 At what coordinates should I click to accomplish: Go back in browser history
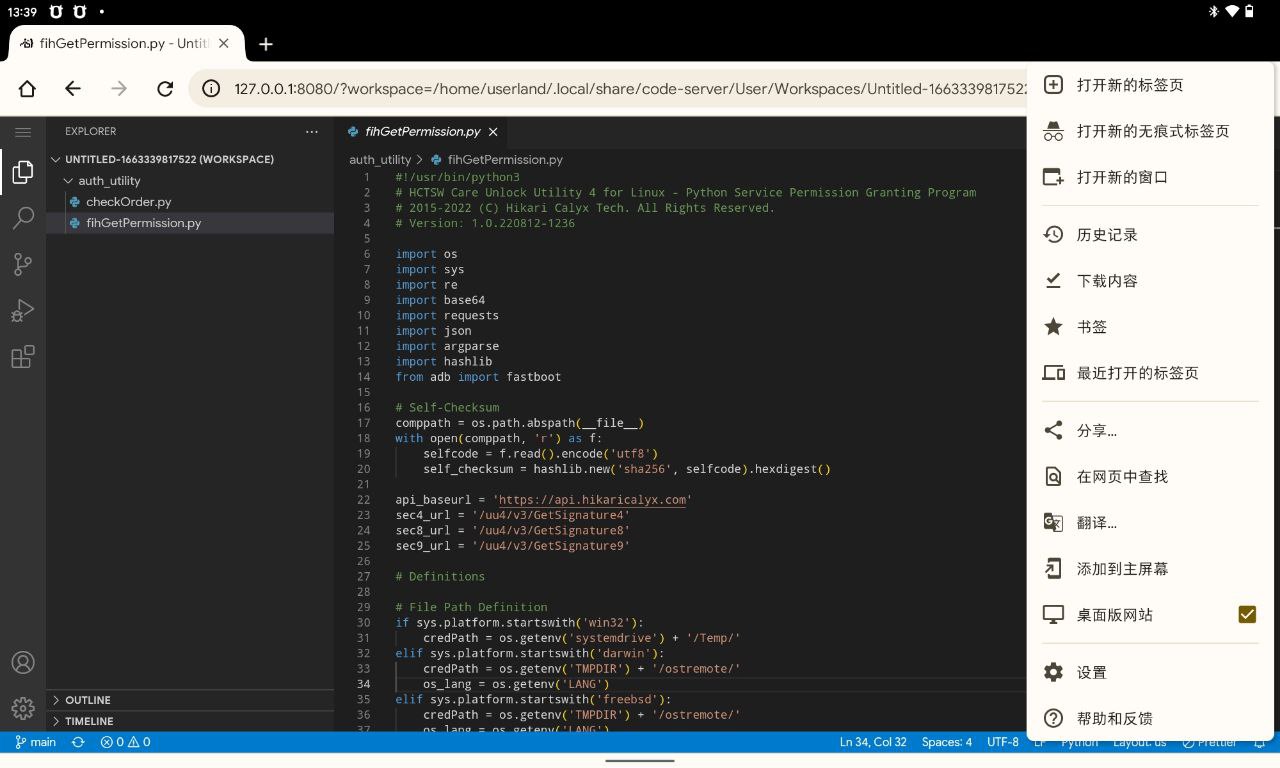[x=73, y=88]
